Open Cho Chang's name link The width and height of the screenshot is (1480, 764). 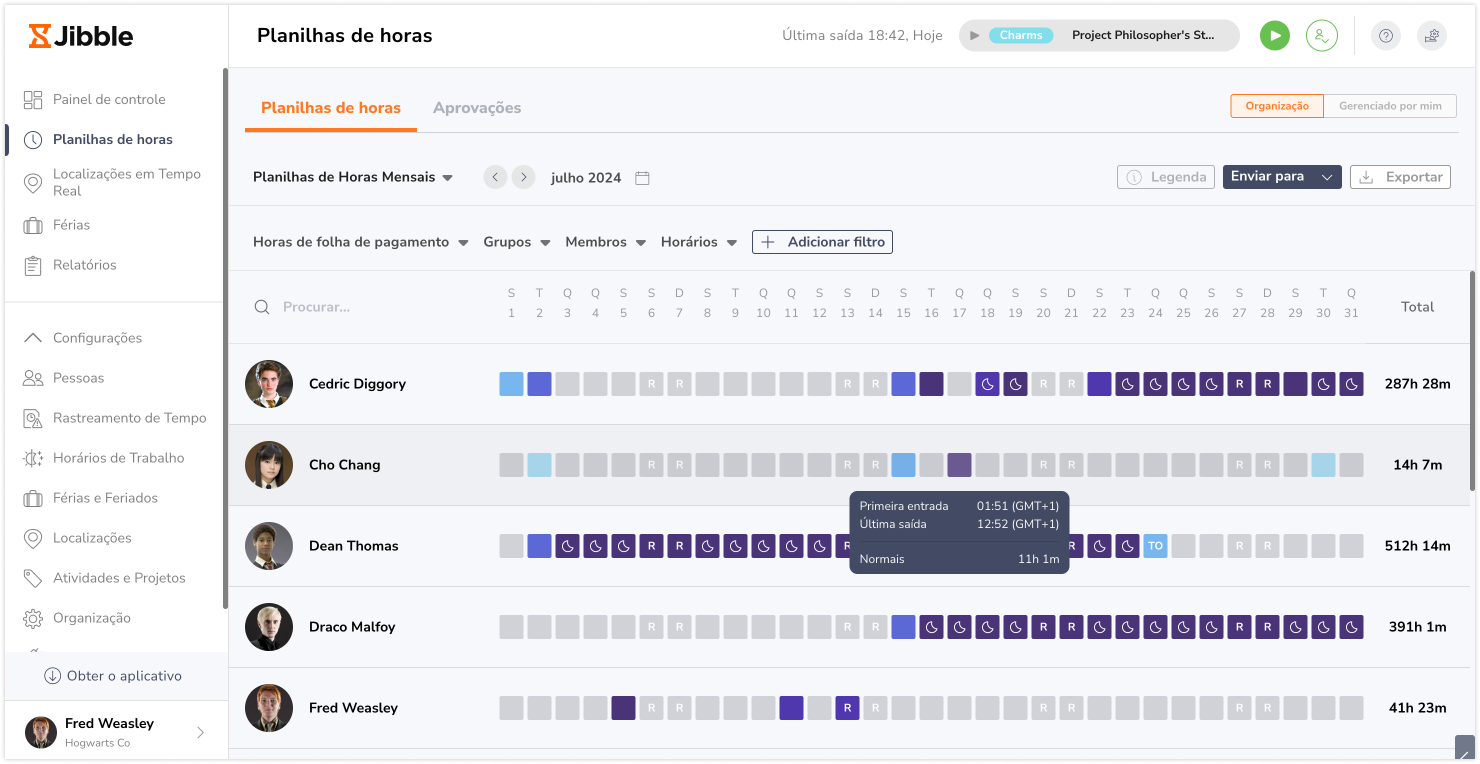coord(344,465)
